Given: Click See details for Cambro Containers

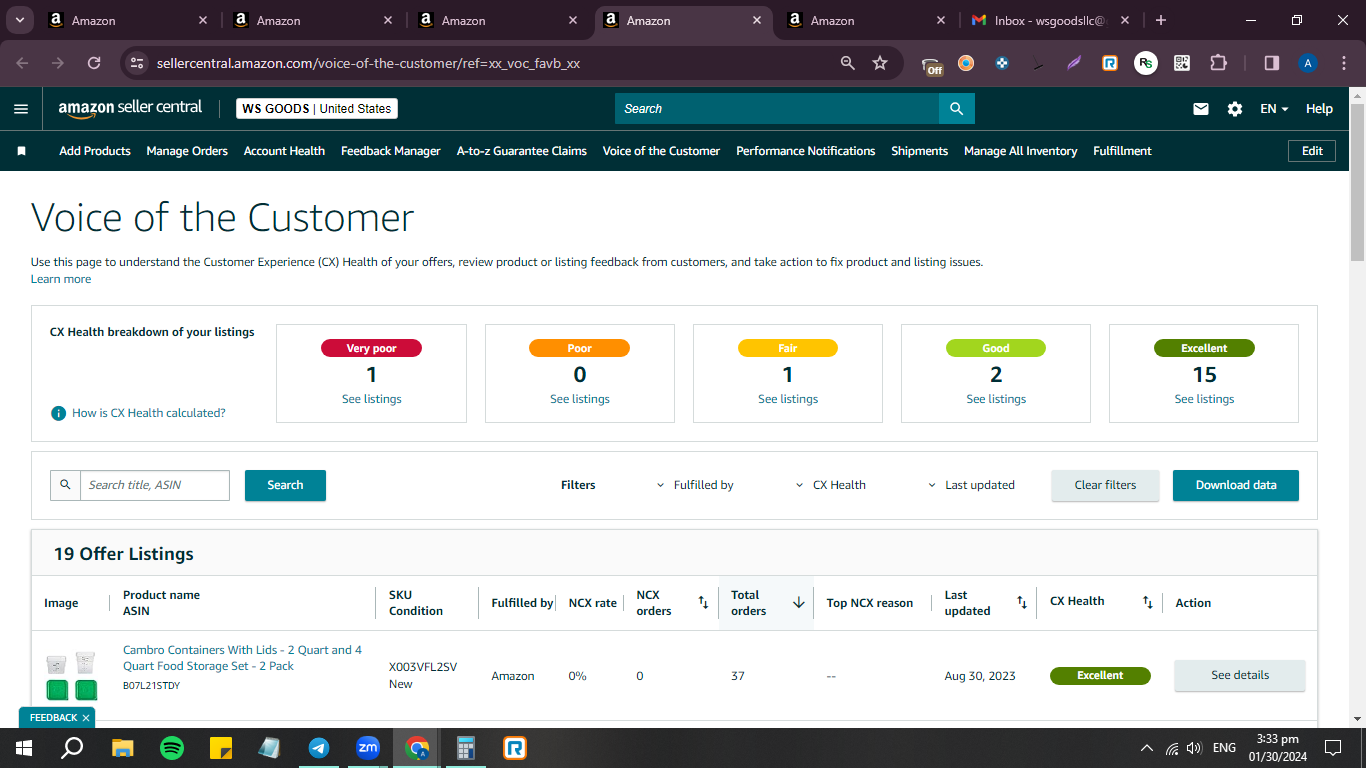Looking at the screenshot, I should 1240,675.
